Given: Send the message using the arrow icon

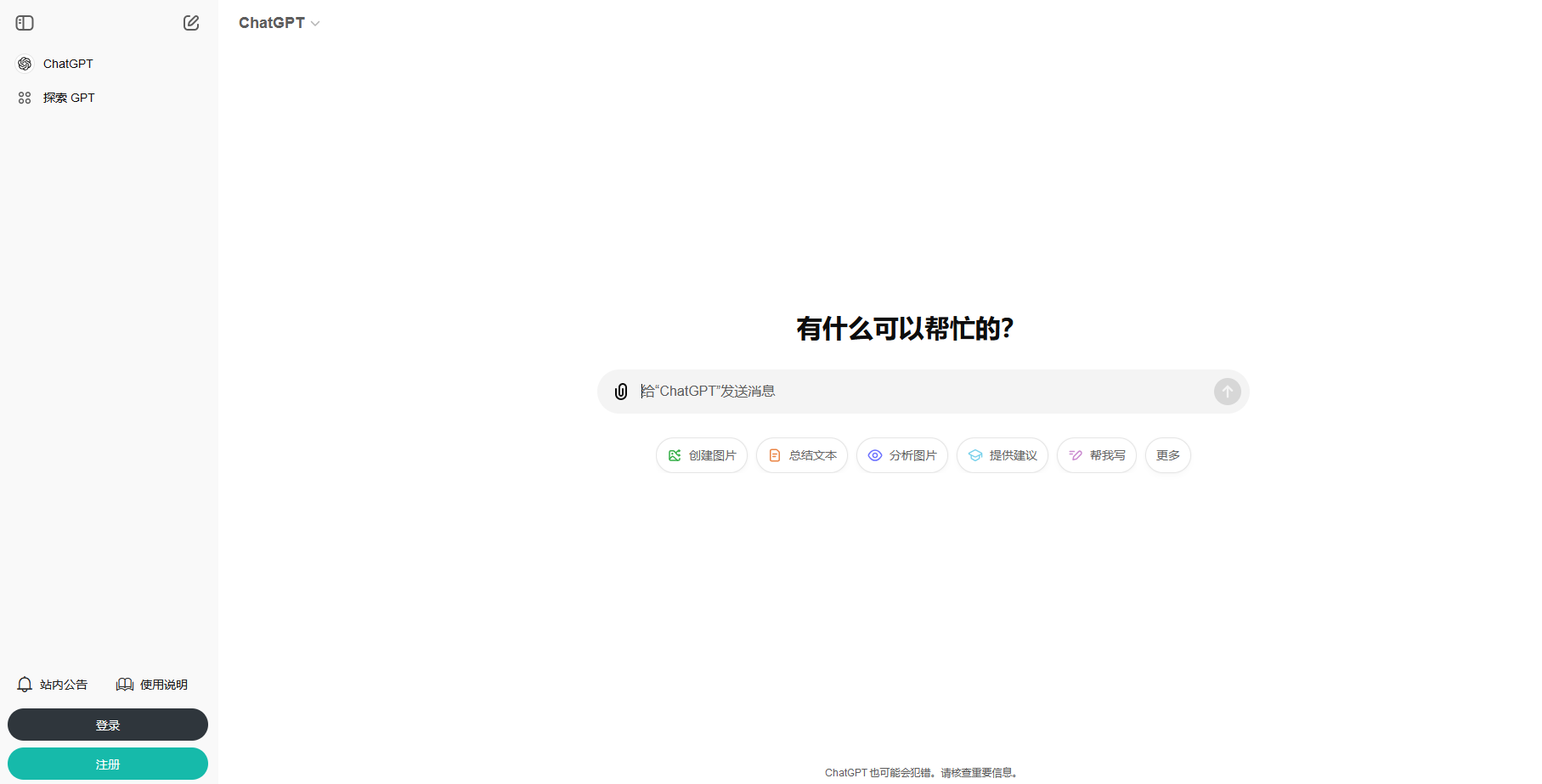Looking at the screenshot, I should click(x=1227, y=392).
